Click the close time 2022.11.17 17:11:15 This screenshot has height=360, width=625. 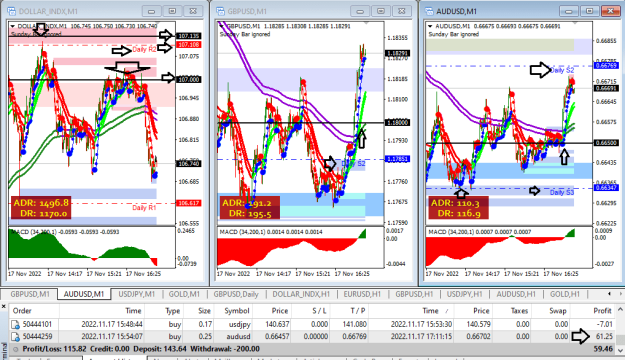[421, 336]
